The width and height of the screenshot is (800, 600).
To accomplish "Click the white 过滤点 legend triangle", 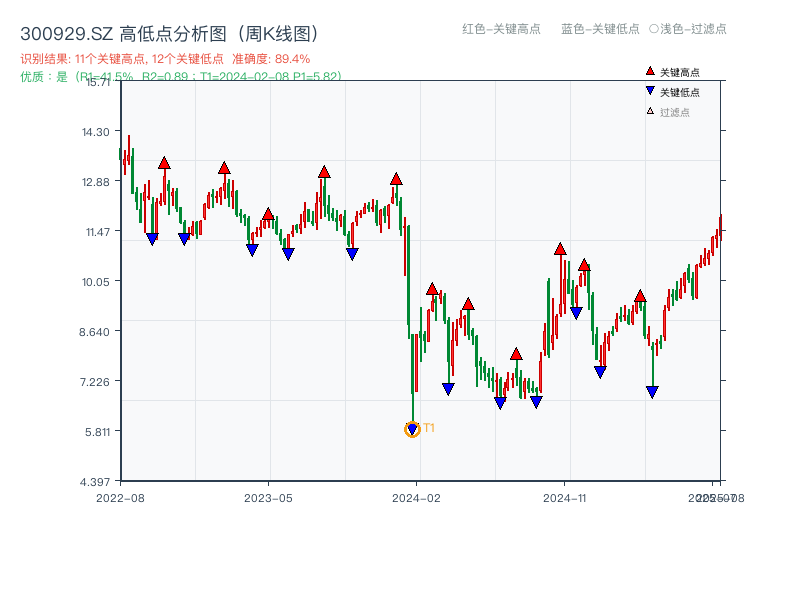I will 650,111.
